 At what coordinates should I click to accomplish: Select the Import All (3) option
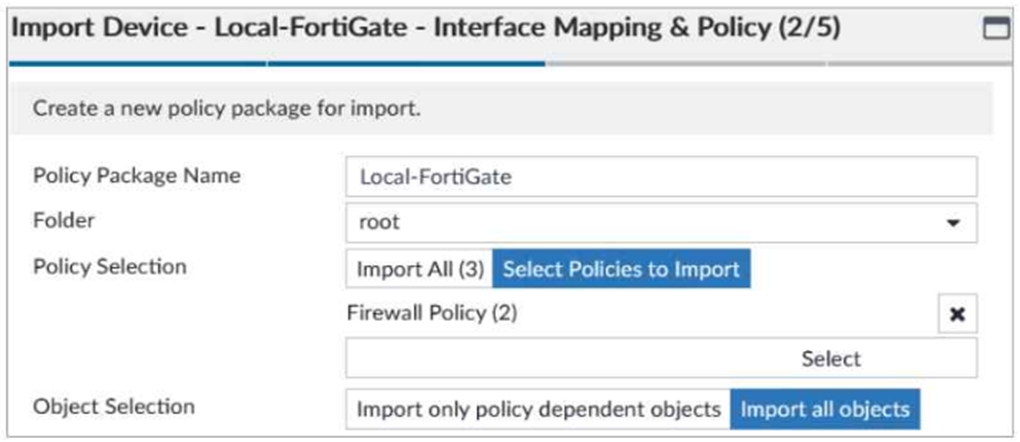(420, 269)
